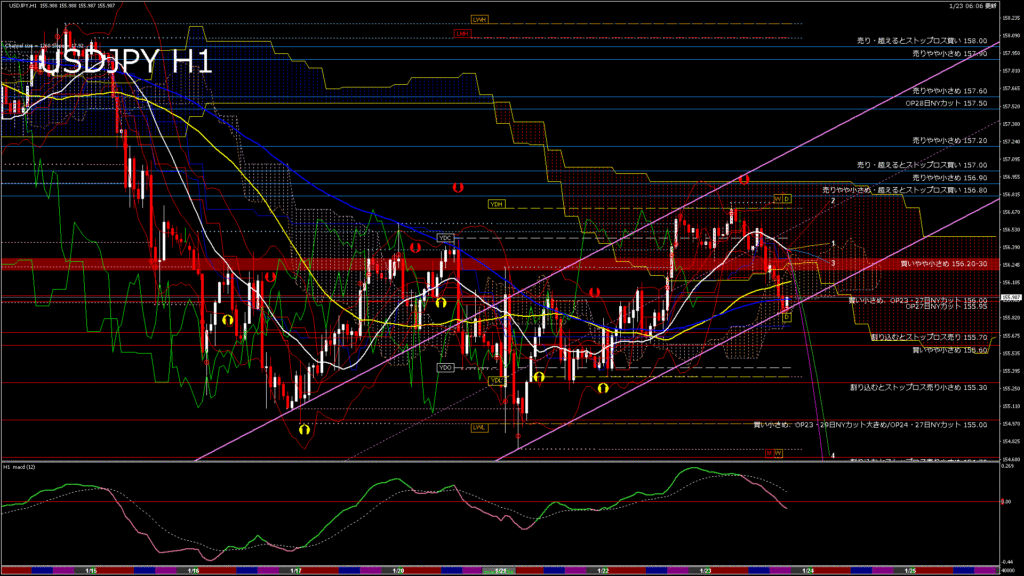Click the current price tag on the price axis
The width and height of the screenshot is (1024, 576).
(x=1010, y=298)
